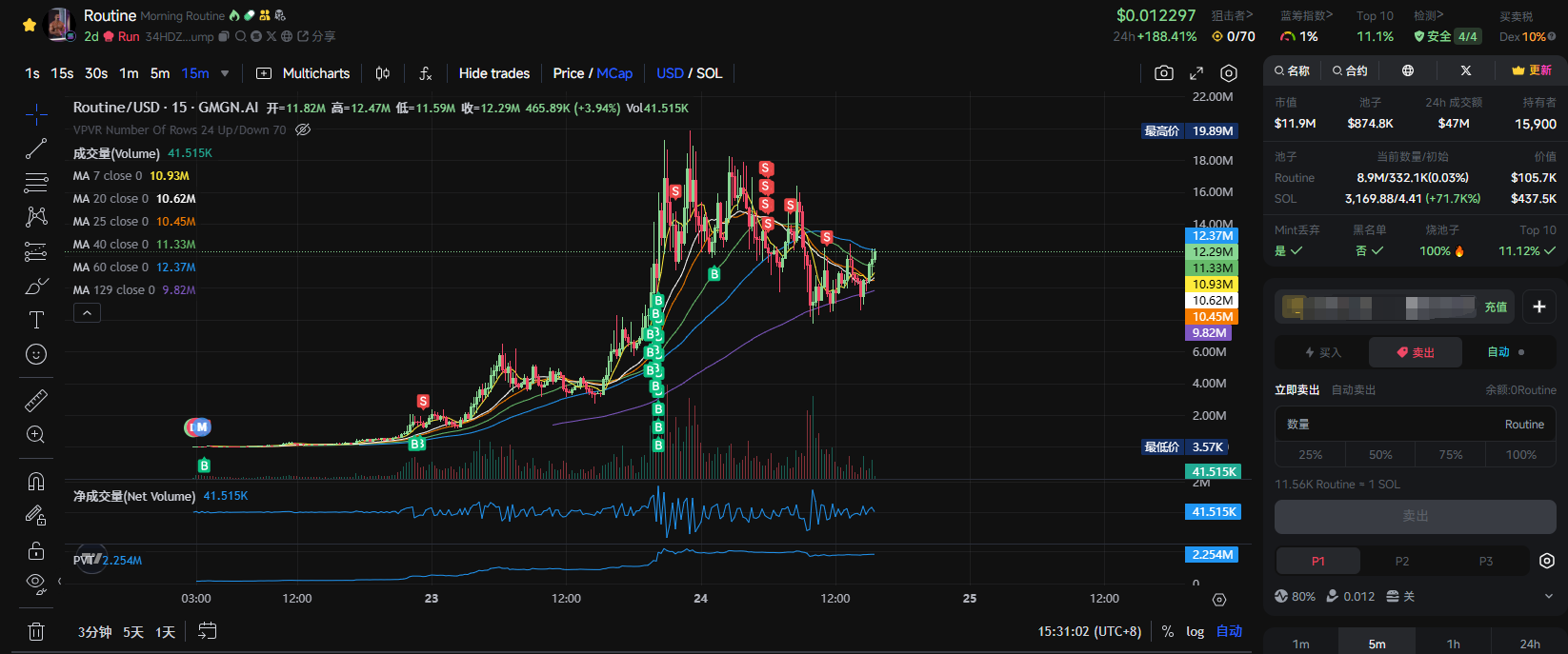Activate the magnet snap mode icon
The image size is (1568, 654).
[36, 481]
